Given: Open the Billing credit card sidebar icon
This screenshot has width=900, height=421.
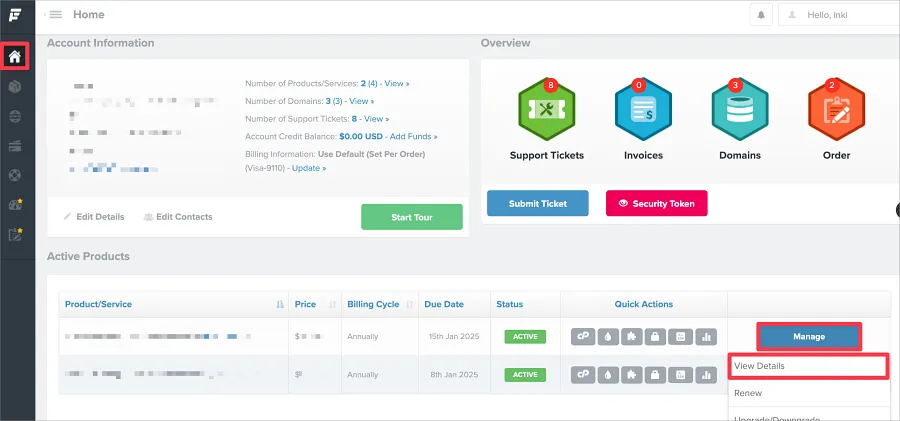Looking at the screenshot, I should point(15,146).
